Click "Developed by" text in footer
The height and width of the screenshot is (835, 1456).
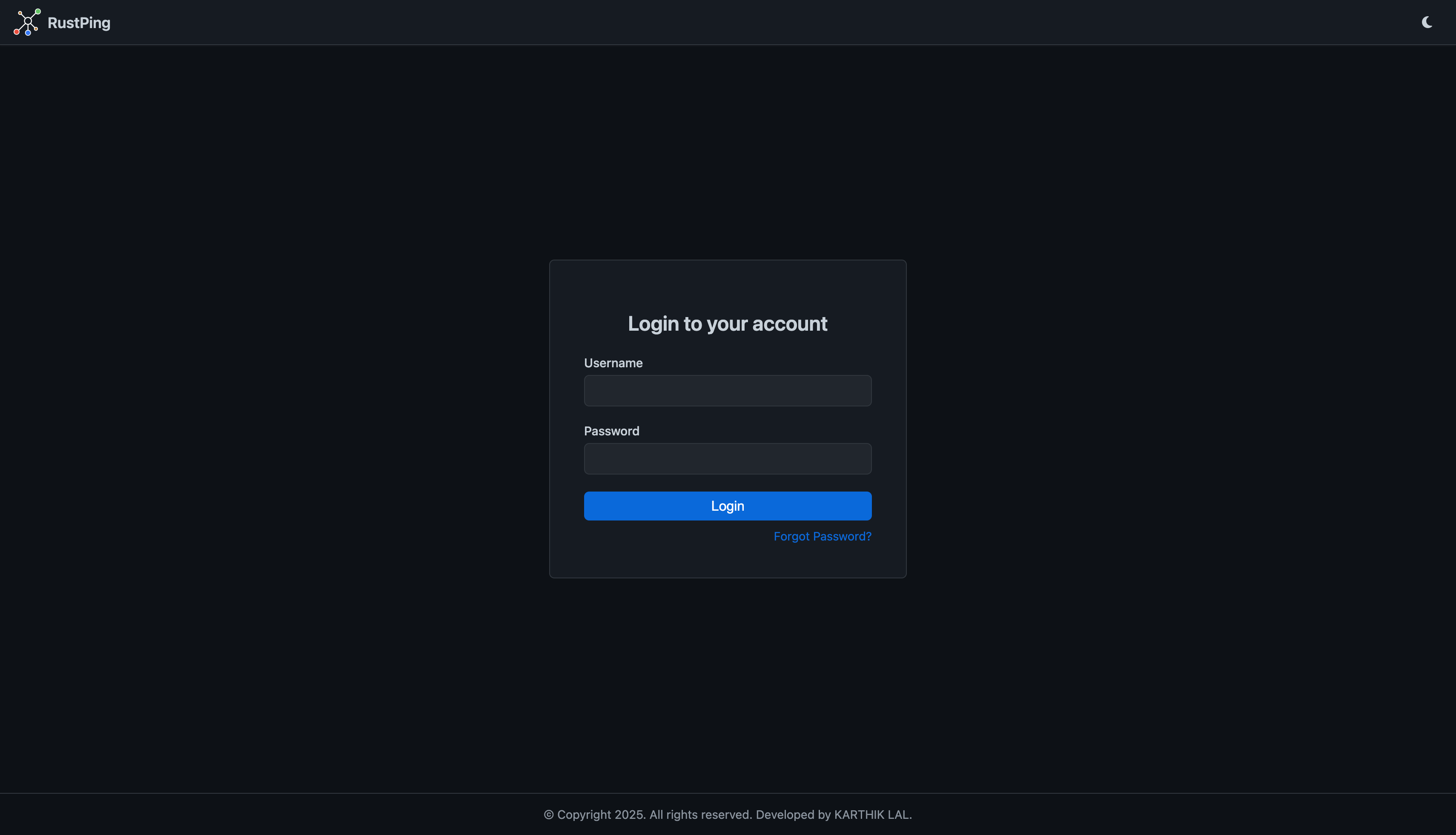pyautogui.click(x=793, y=814)
